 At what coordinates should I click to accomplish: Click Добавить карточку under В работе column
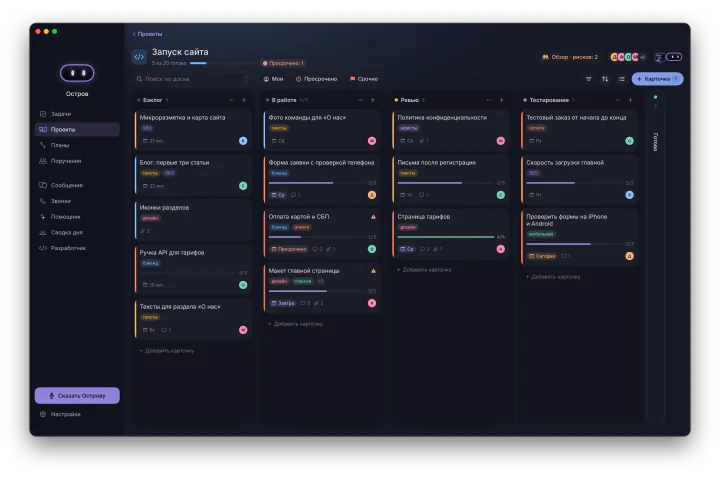296,324
